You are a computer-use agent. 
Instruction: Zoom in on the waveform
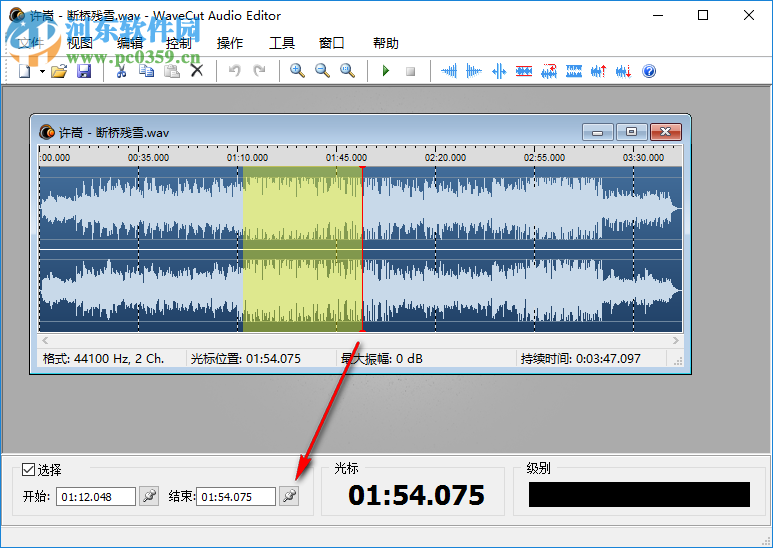(x=297, y=71)
